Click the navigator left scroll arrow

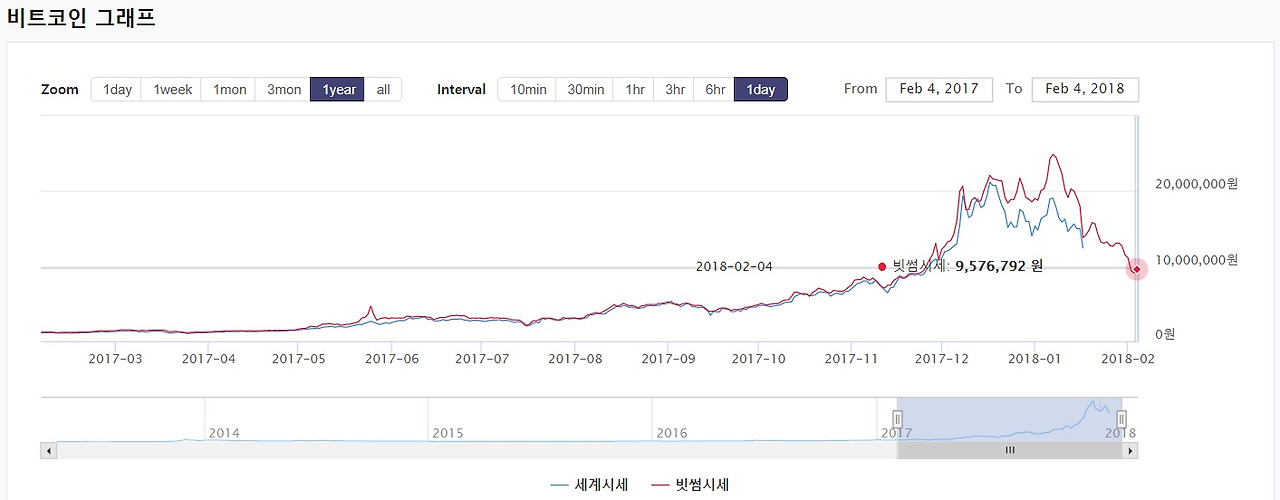(x=47, y=451)
